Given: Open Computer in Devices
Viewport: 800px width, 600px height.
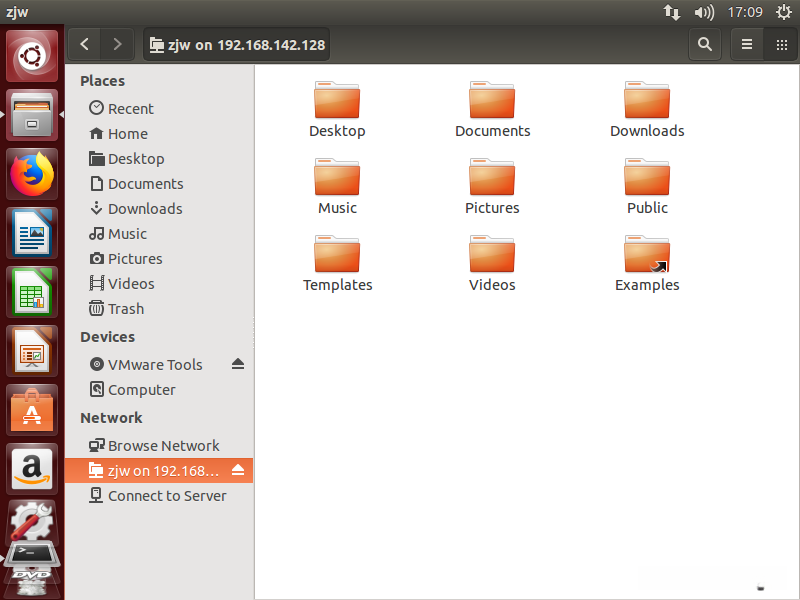Looking at the screenshot, I should click(x=159, y=390).
